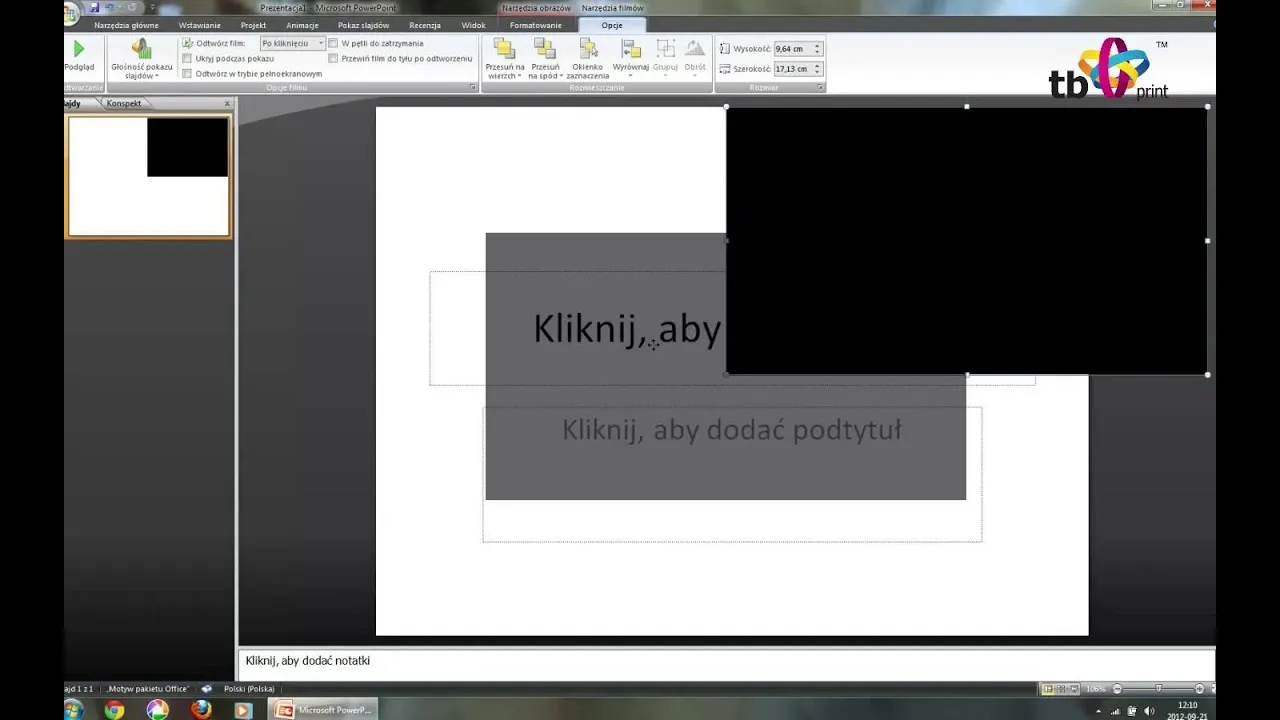The height and width of the screenshot is (720, 1280).
Task: Open the Odtwórz film combo box
Action: [293, 44]
